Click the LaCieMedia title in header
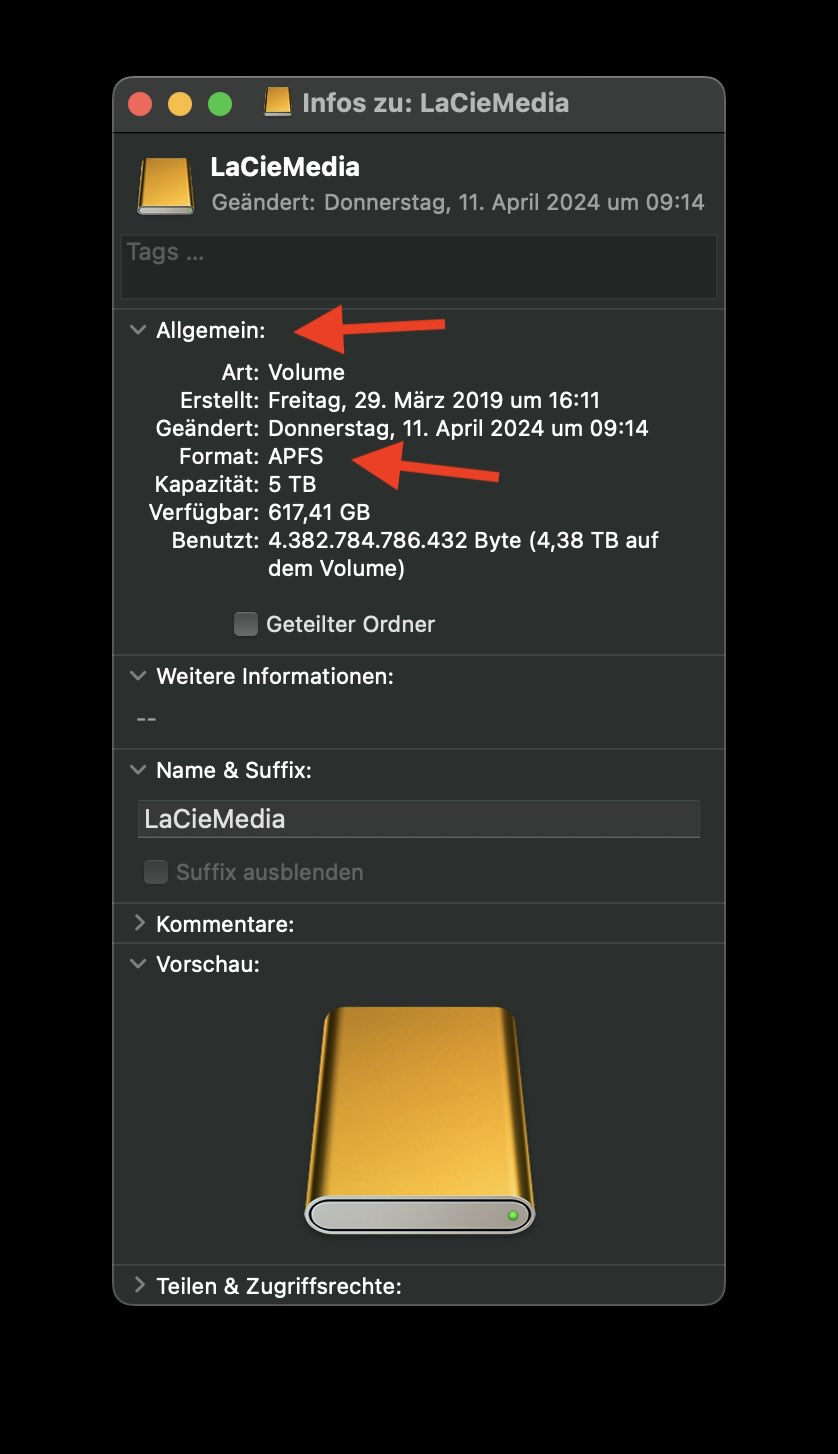Image resolution: width=838 pixels, height=1454 pixels. [x=285, y=167]
